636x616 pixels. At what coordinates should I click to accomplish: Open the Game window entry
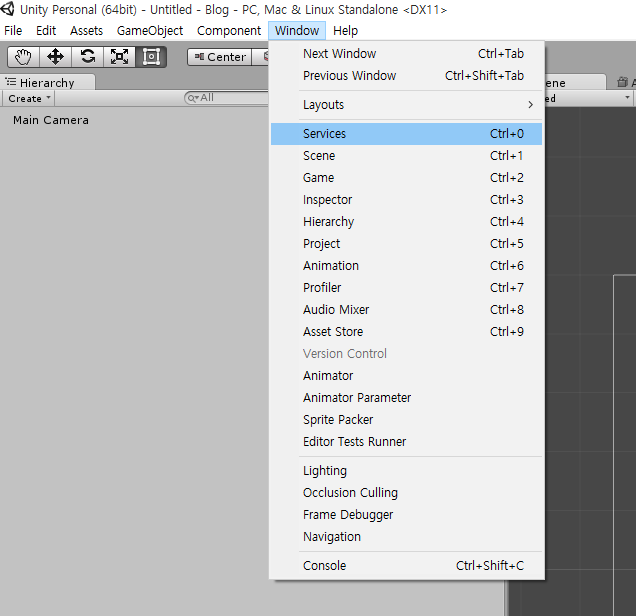[x=406, y=178]
